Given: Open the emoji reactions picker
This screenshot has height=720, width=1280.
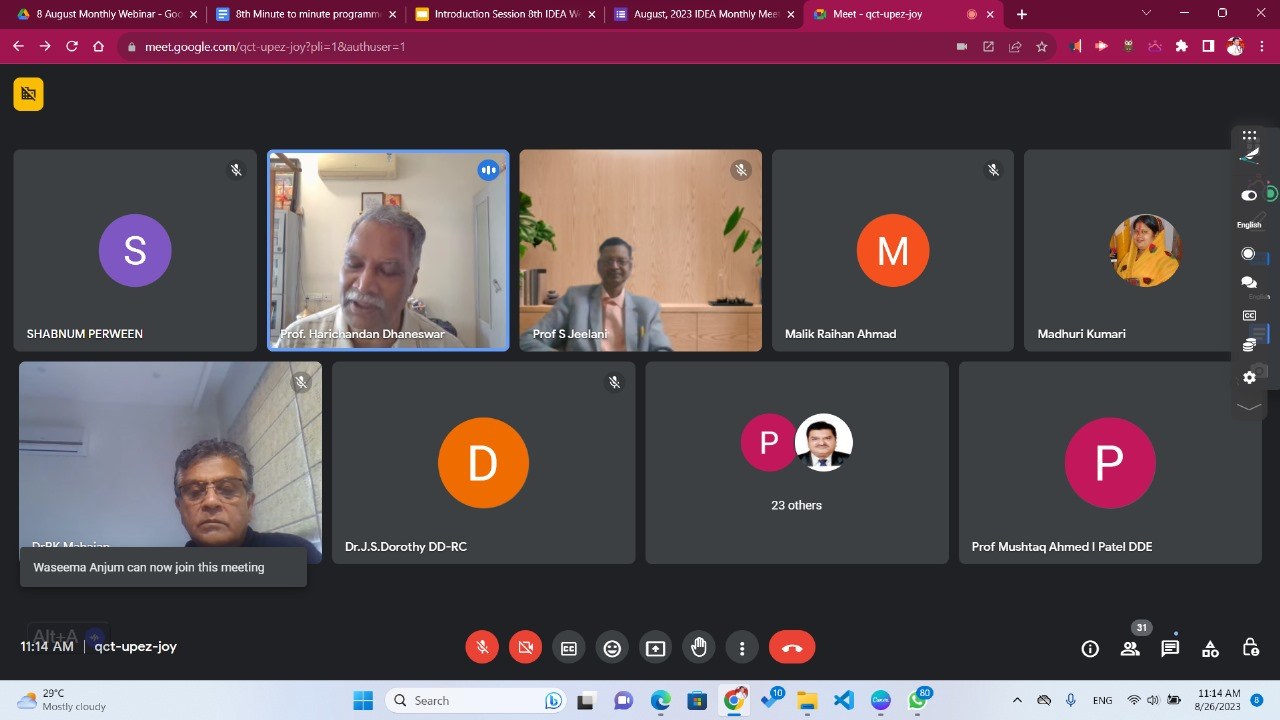Looking at the screenshot, I should [x=612, y=648].
